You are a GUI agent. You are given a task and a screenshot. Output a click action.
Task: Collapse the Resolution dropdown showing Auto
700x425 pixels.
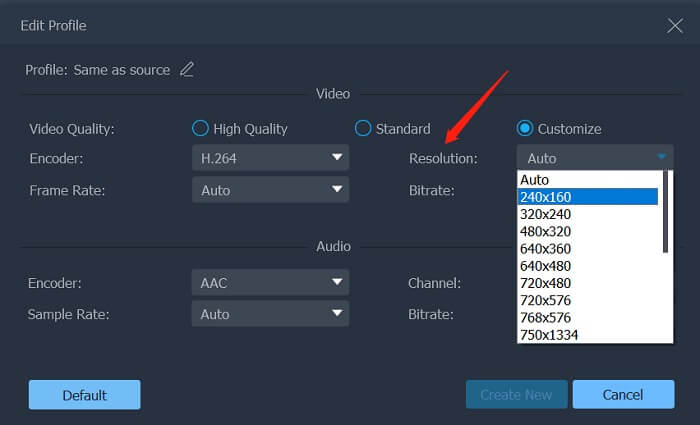[x=595, y=157]
